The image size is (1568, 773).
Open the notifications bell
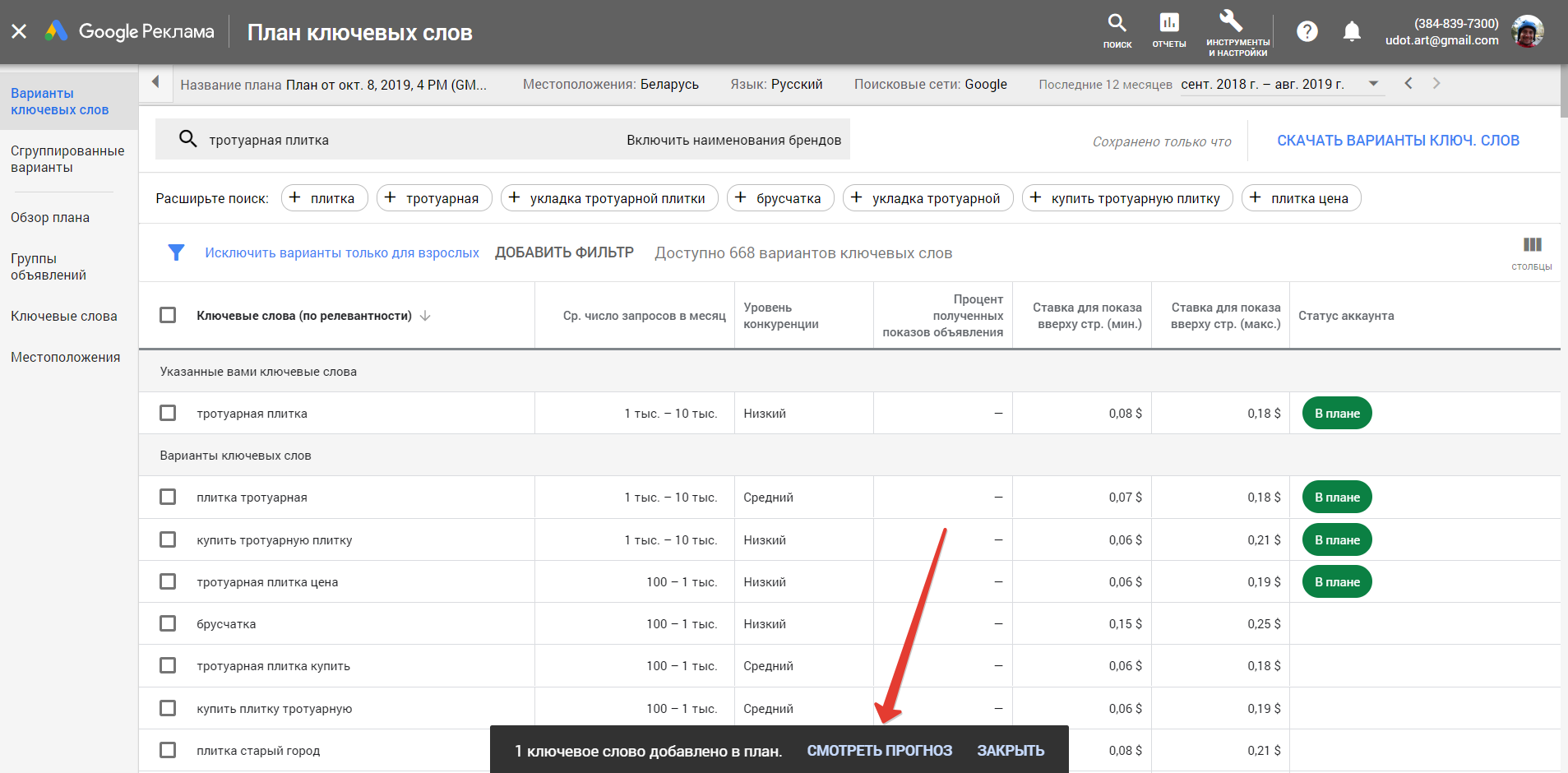(1351, 32)
